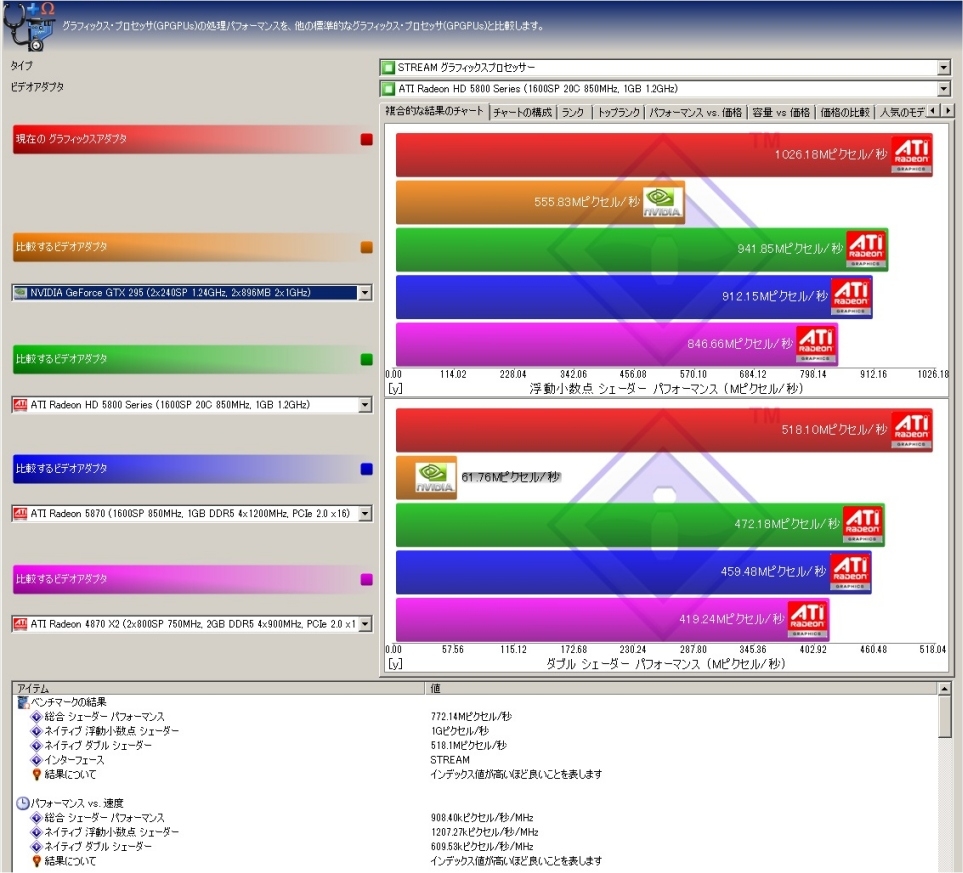Image resolution: width=963 pixels, height=873 pixels.
Task: Select the ベンチマークの結果 row
Action: [477, 702]
